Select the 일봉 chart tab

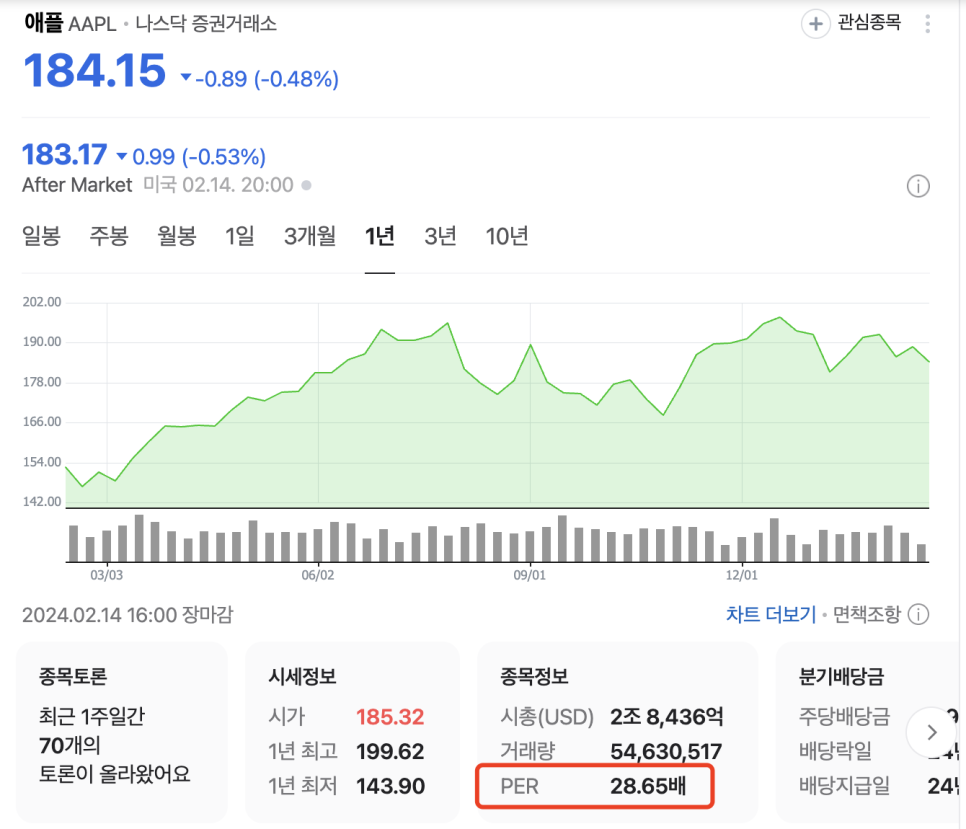pyautogui.click(x=41, y=236)
